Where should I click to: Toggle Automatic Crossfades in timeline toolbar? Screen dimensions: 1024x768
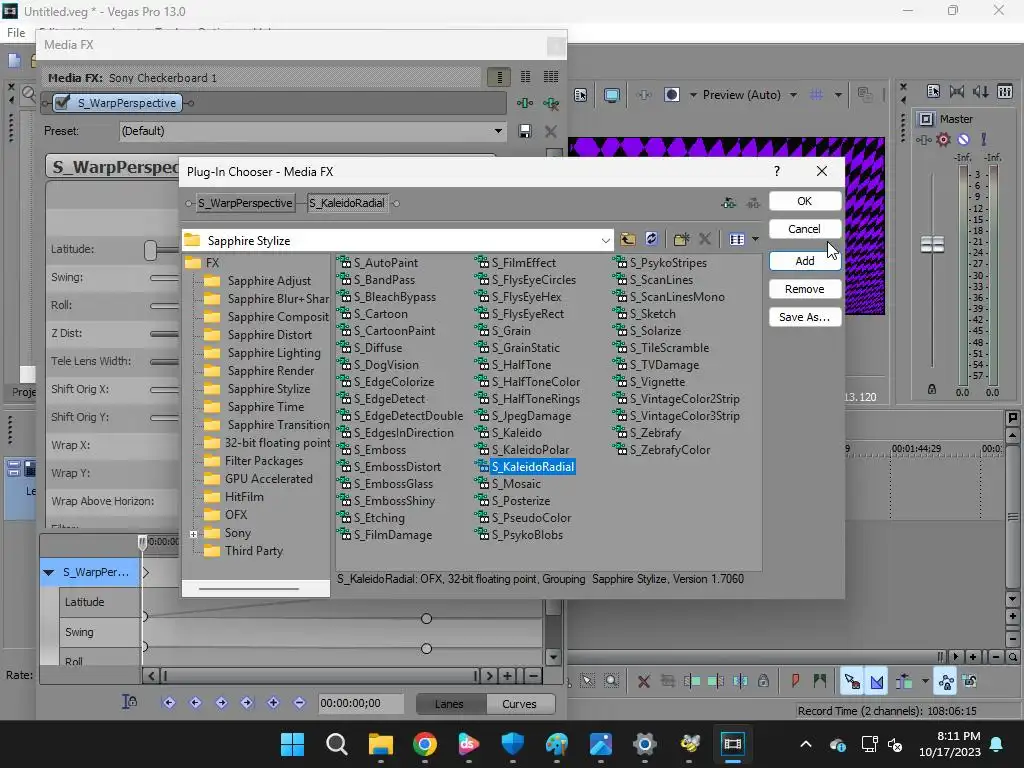(877, 682)
